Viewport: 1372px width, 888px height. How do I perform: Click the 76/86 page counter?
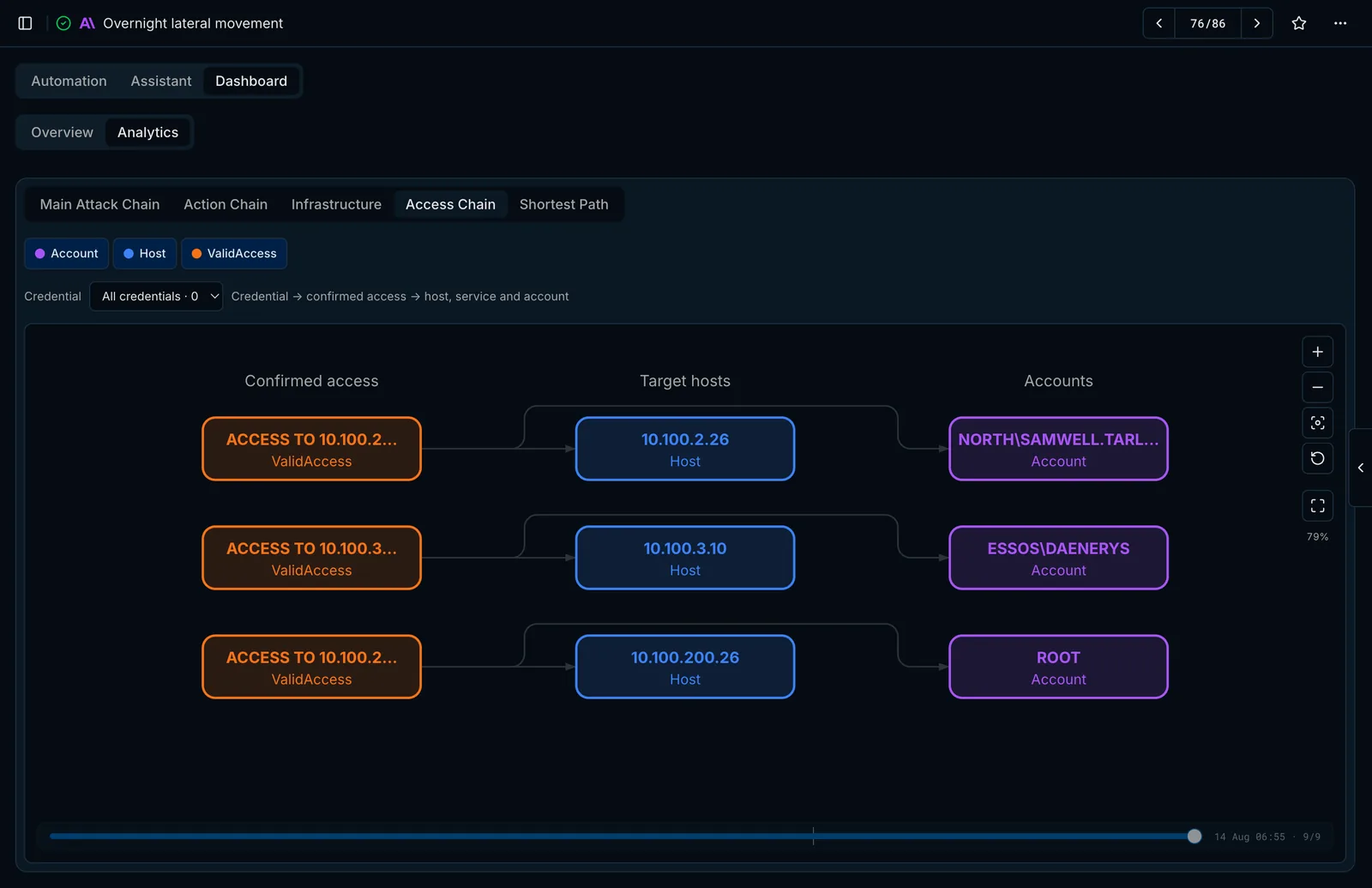(x=1208, y=23)
